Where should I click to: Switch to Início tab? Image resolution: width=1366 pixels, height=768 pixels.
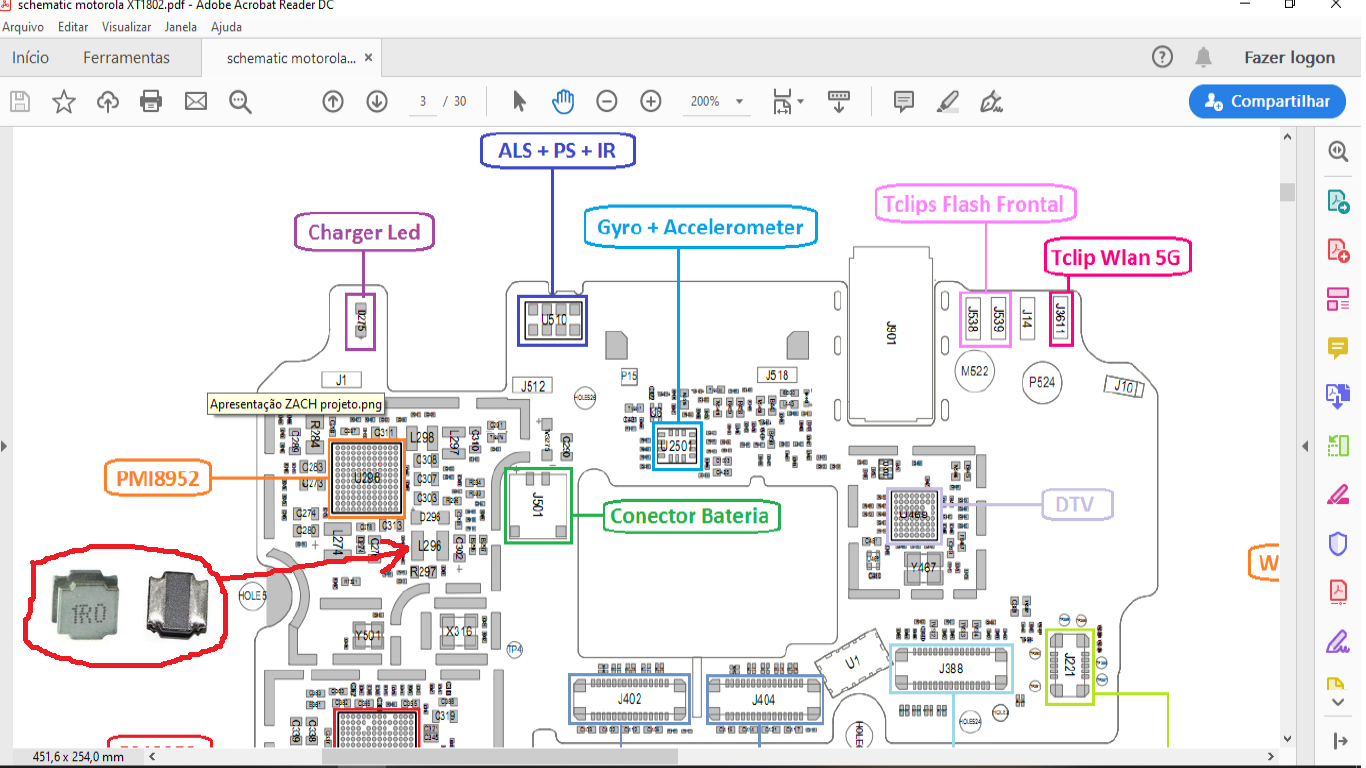[x=30, y=58]
